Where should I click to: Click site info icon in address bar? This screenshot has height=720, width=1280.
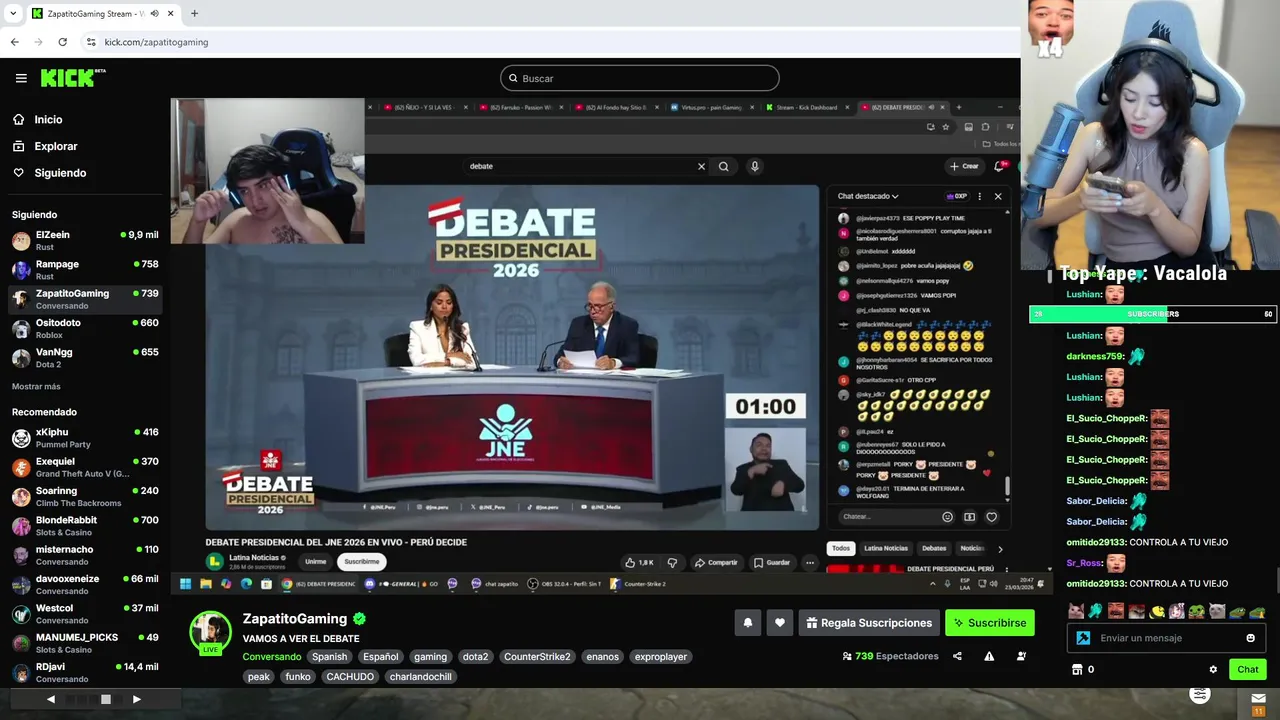click(x=91, y=42)
